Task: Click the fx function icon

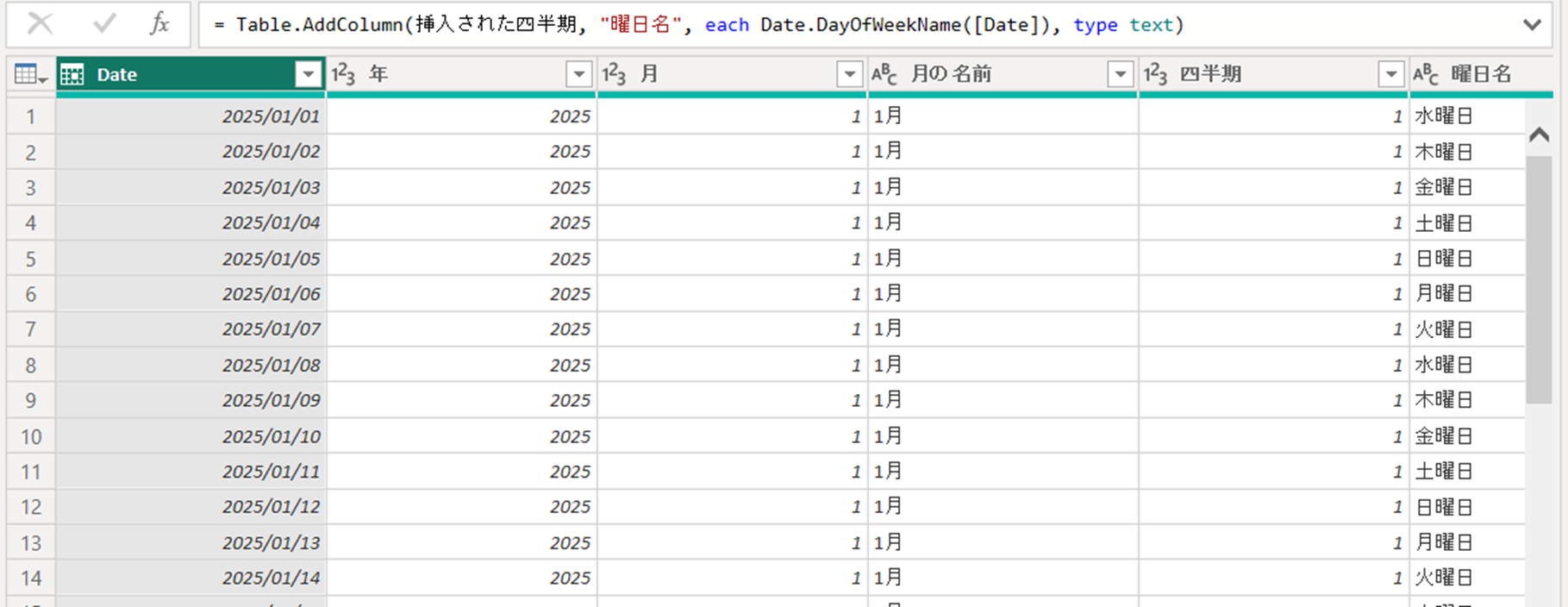Action: 159,24
